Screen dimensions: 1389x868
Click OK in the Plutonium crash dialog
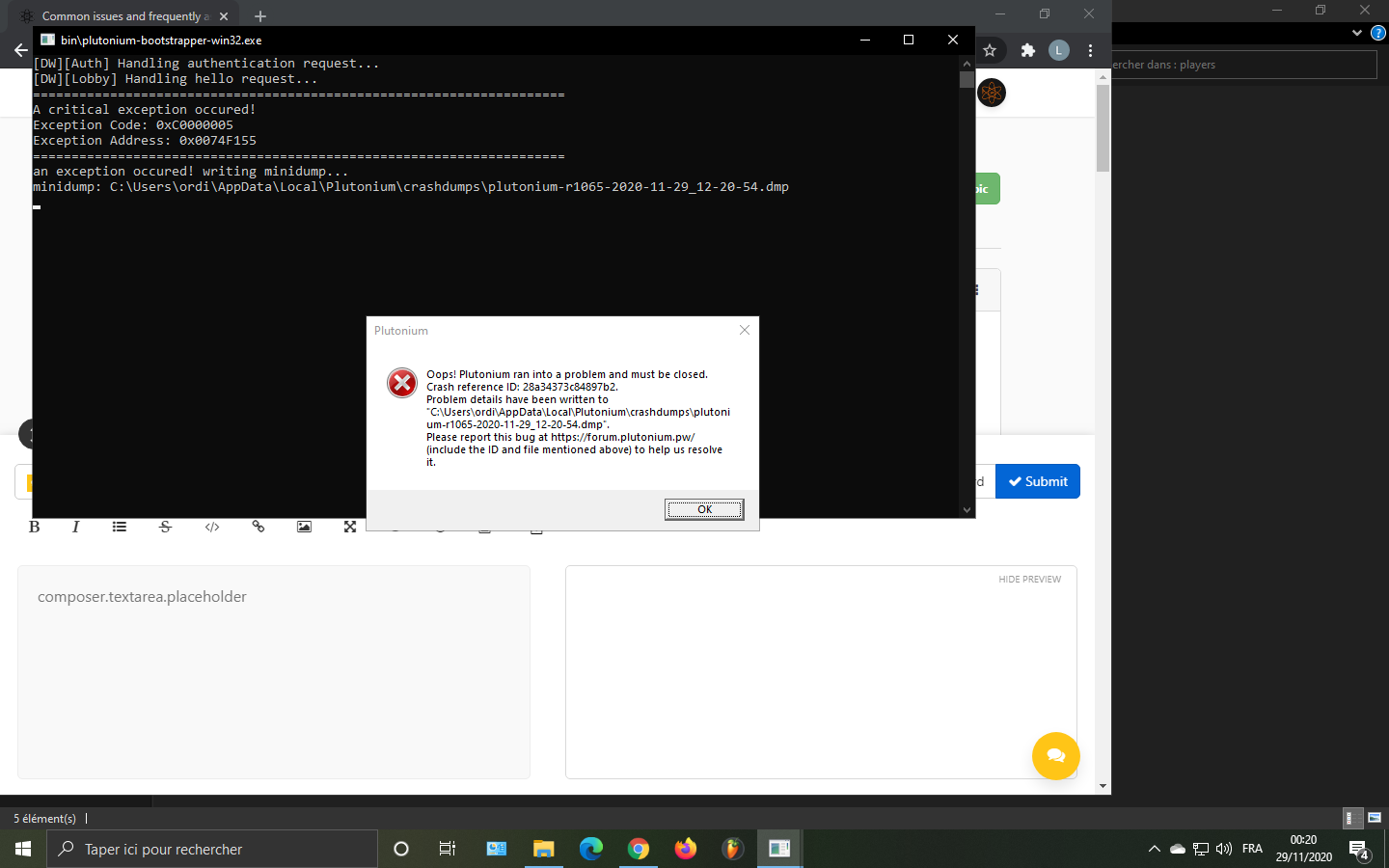(704, 509)
